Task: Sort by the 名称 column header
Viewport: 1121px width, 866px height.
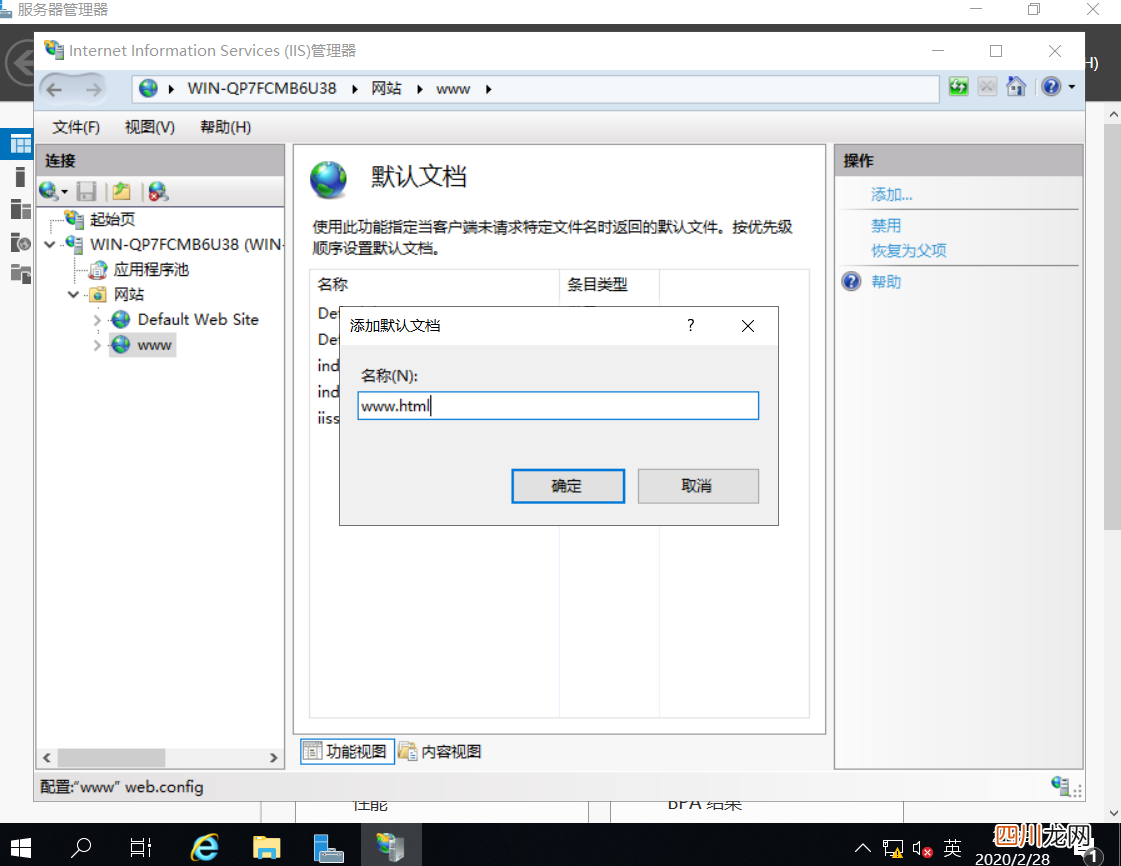Action: pos(434,284)
